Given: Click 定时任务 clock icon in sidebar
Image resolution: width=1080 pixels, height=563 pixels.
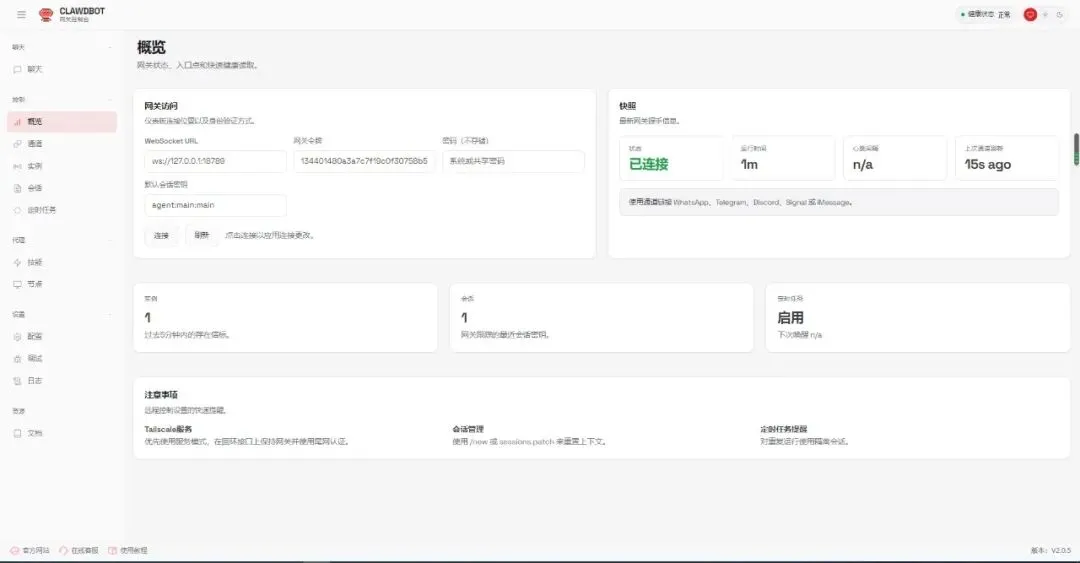Looking at the screenshot, I should (17, 210).
